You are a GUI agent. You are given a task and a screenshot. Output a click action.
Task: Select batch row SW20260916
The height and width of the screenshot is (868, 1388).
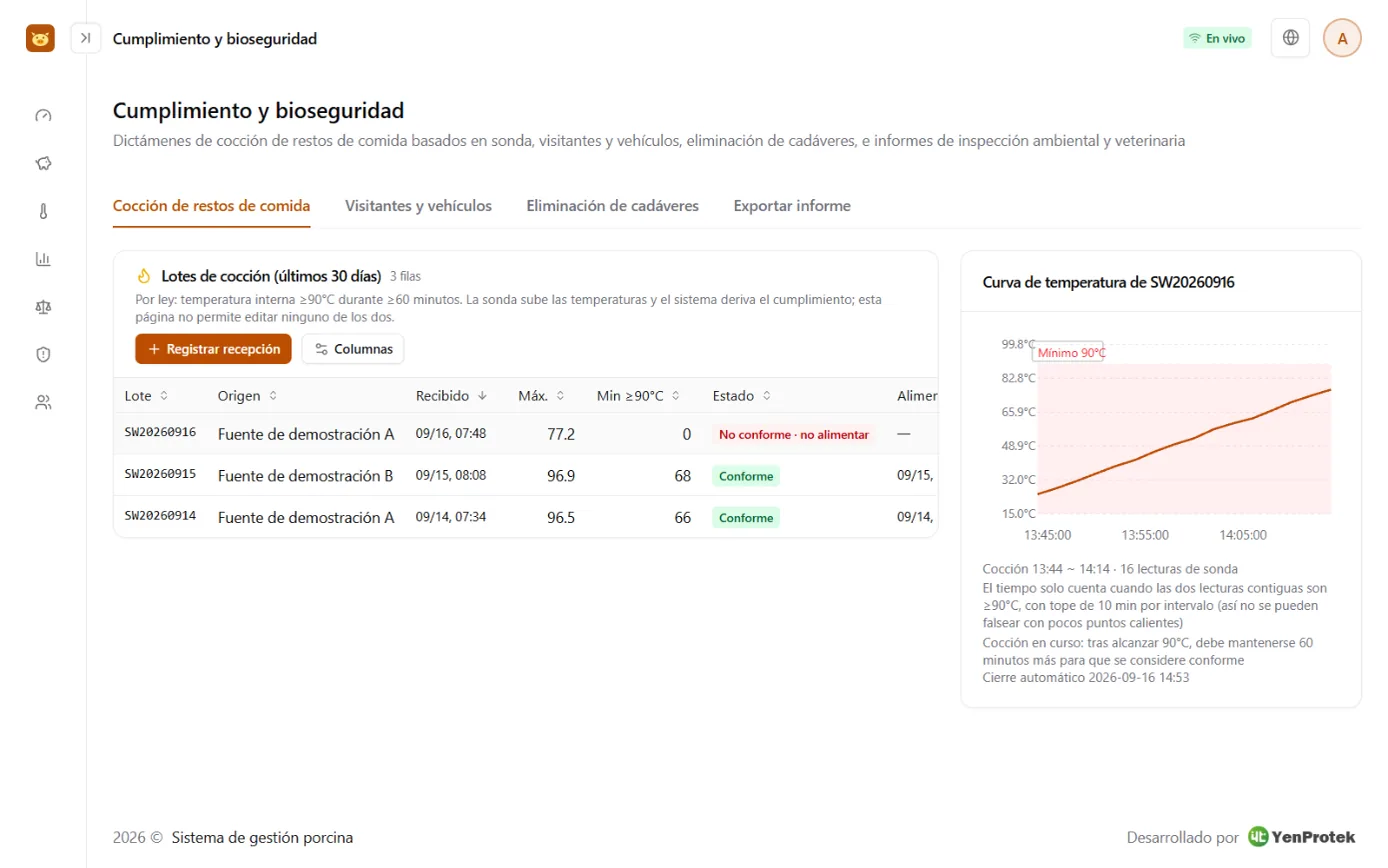click(526, 434)
